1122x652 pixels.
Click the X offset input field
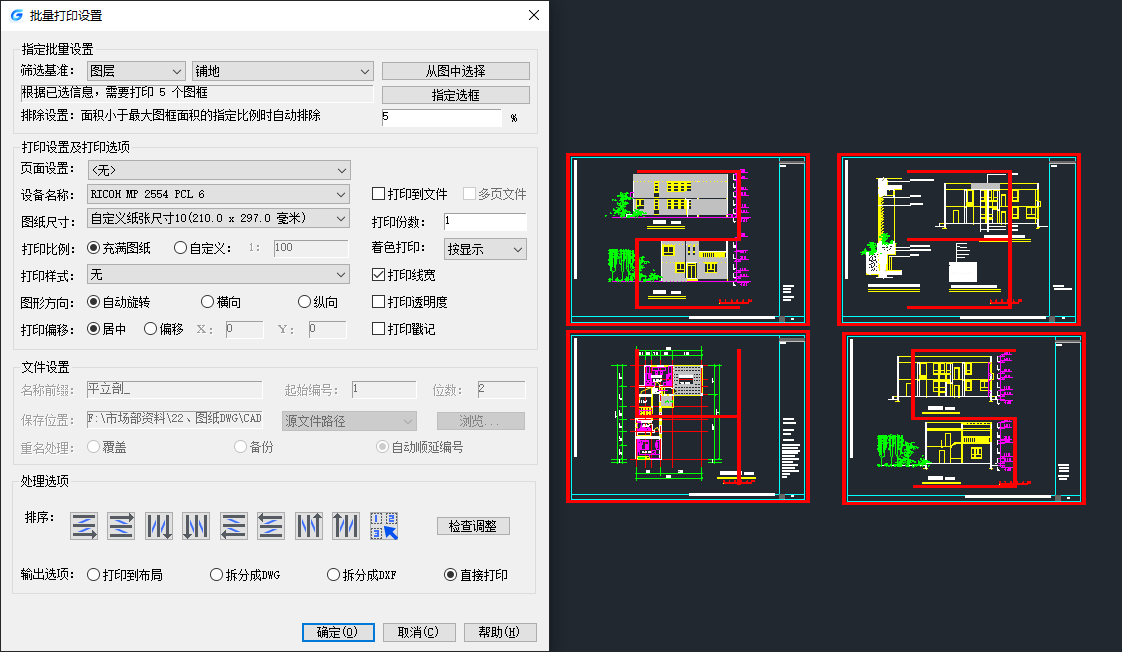pos(244,329)
